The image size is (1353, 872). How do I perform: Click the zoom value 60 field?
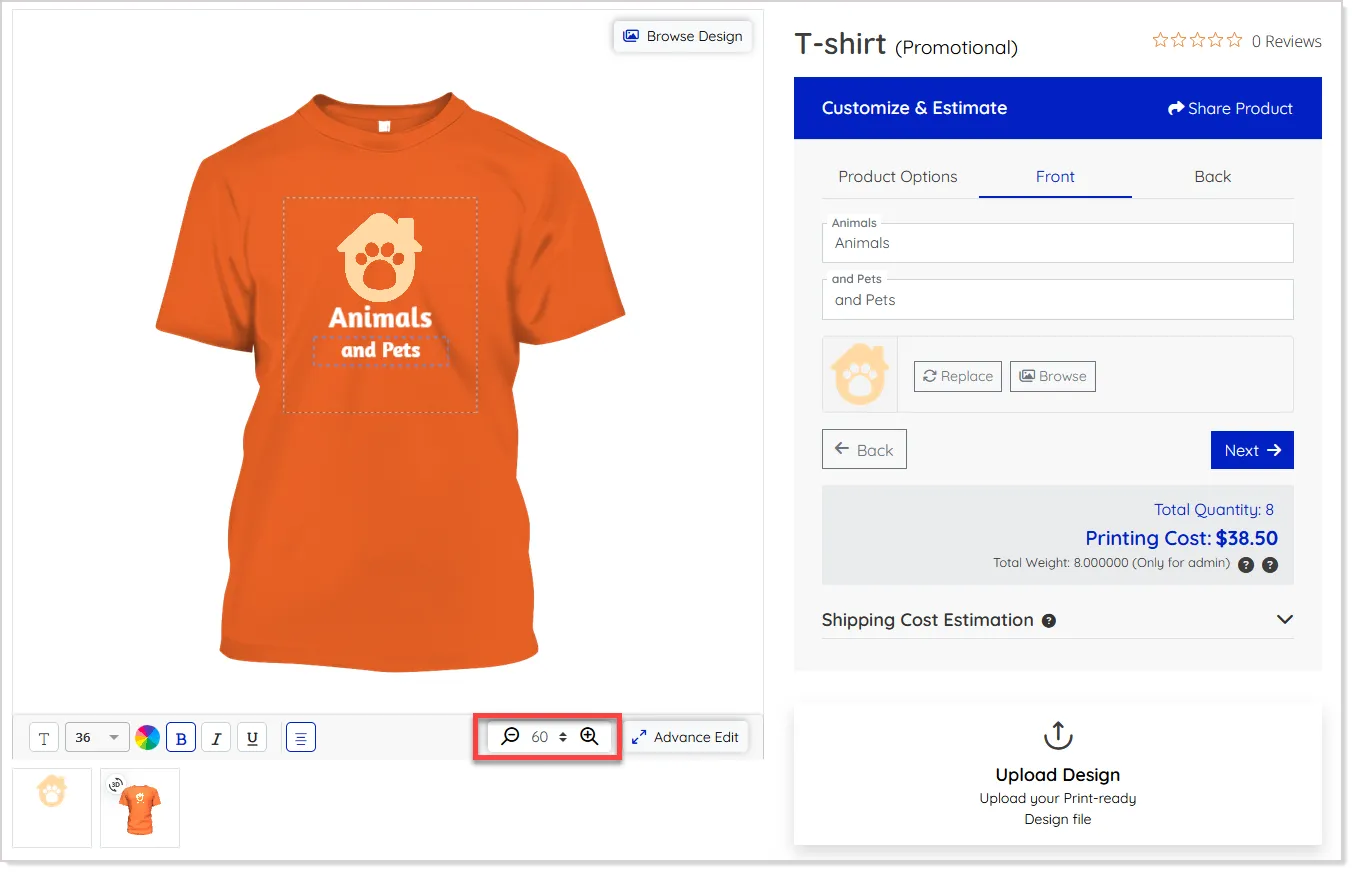tap(540, 737)
